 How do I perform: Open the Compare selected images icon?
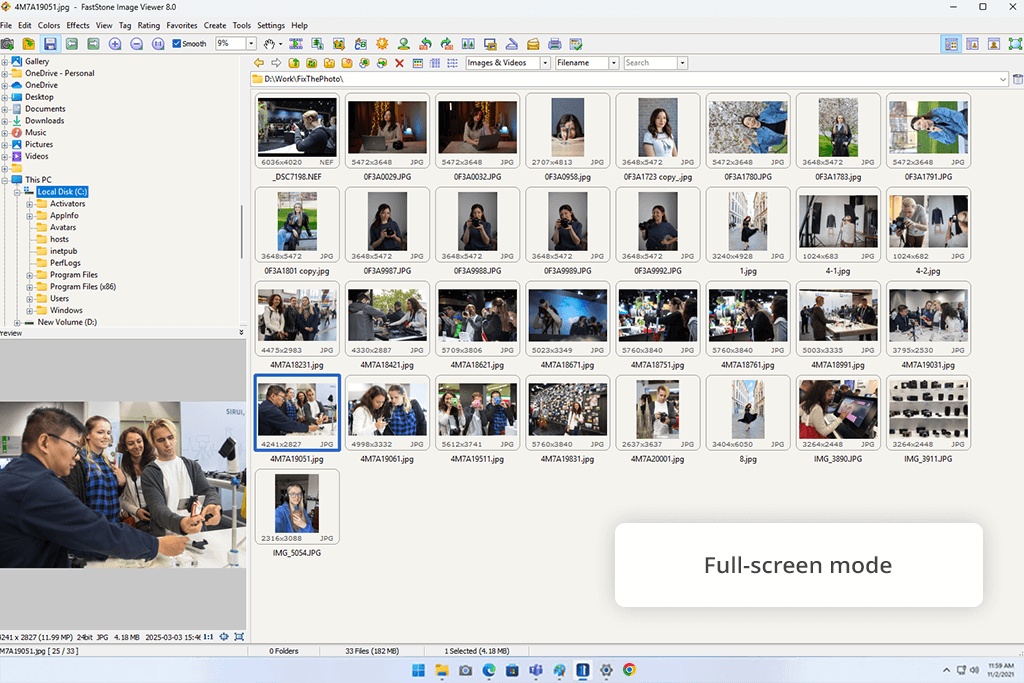pos(468,44)
